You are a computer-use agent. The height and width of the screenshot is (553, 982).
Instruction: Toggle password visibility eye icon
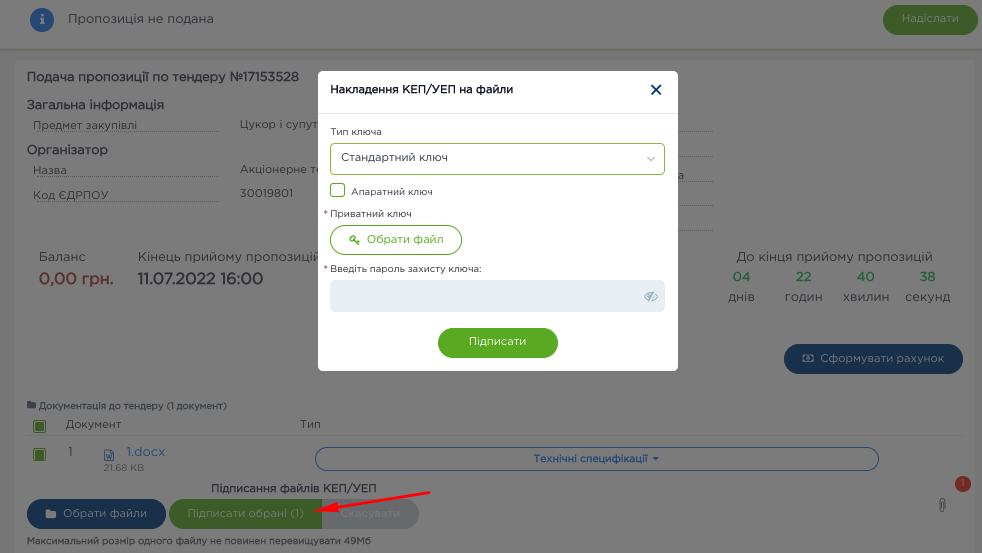tap(650, 296)
